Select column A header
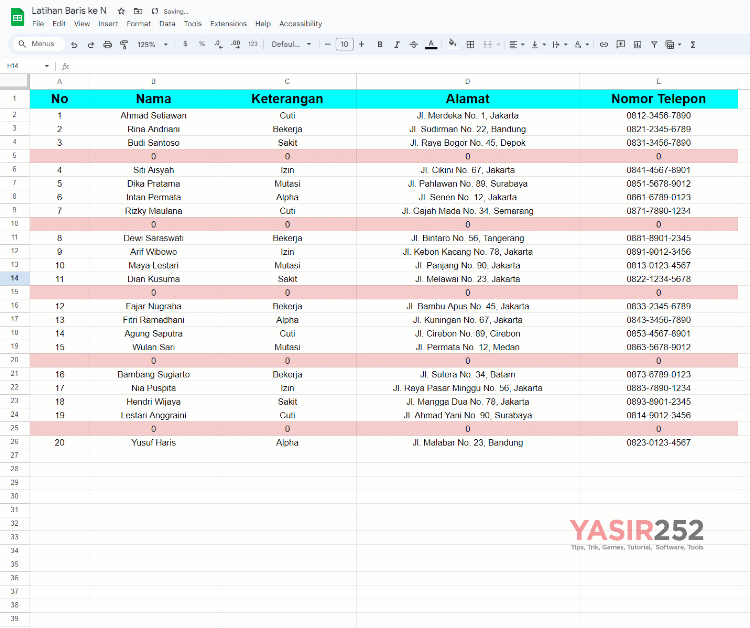750x628 pixels. coord(59,81)
